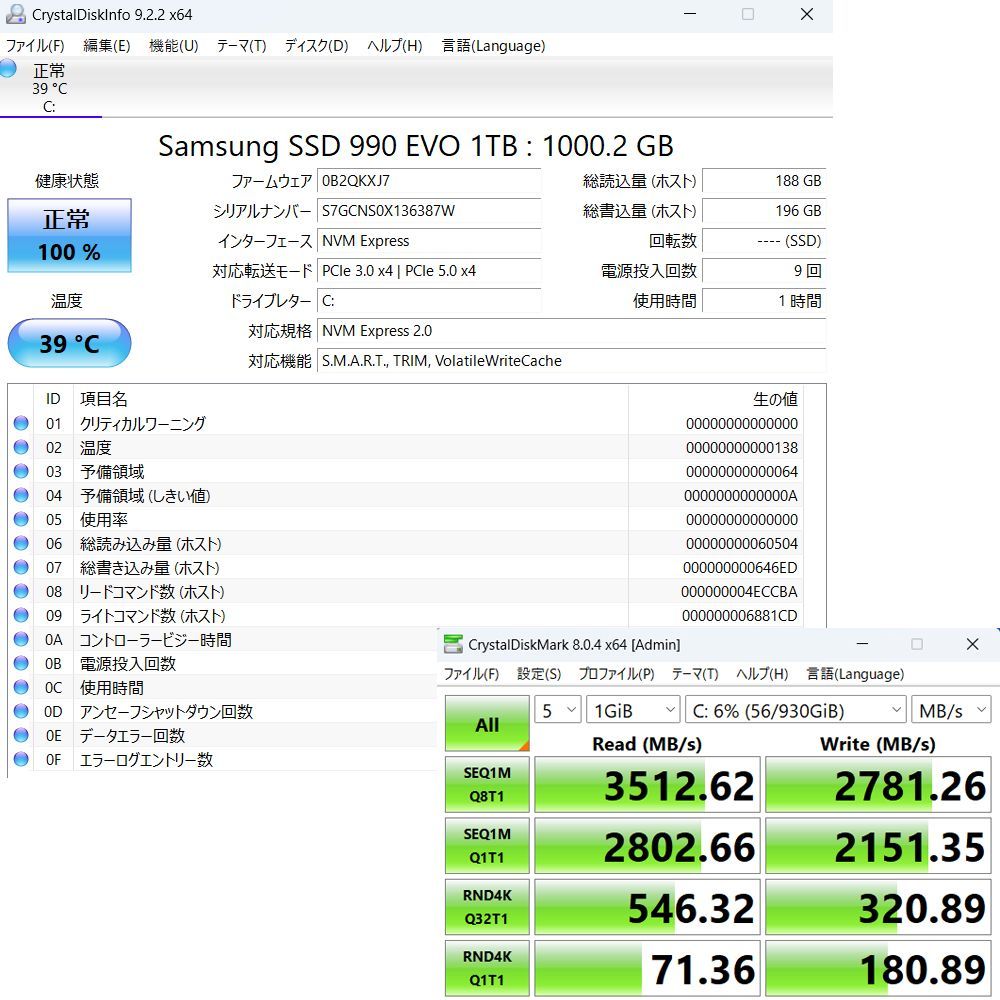Run the SEQ1M Q1T1 test button
Screen dimensions: 1000x1000
click(x=487, y=846)
